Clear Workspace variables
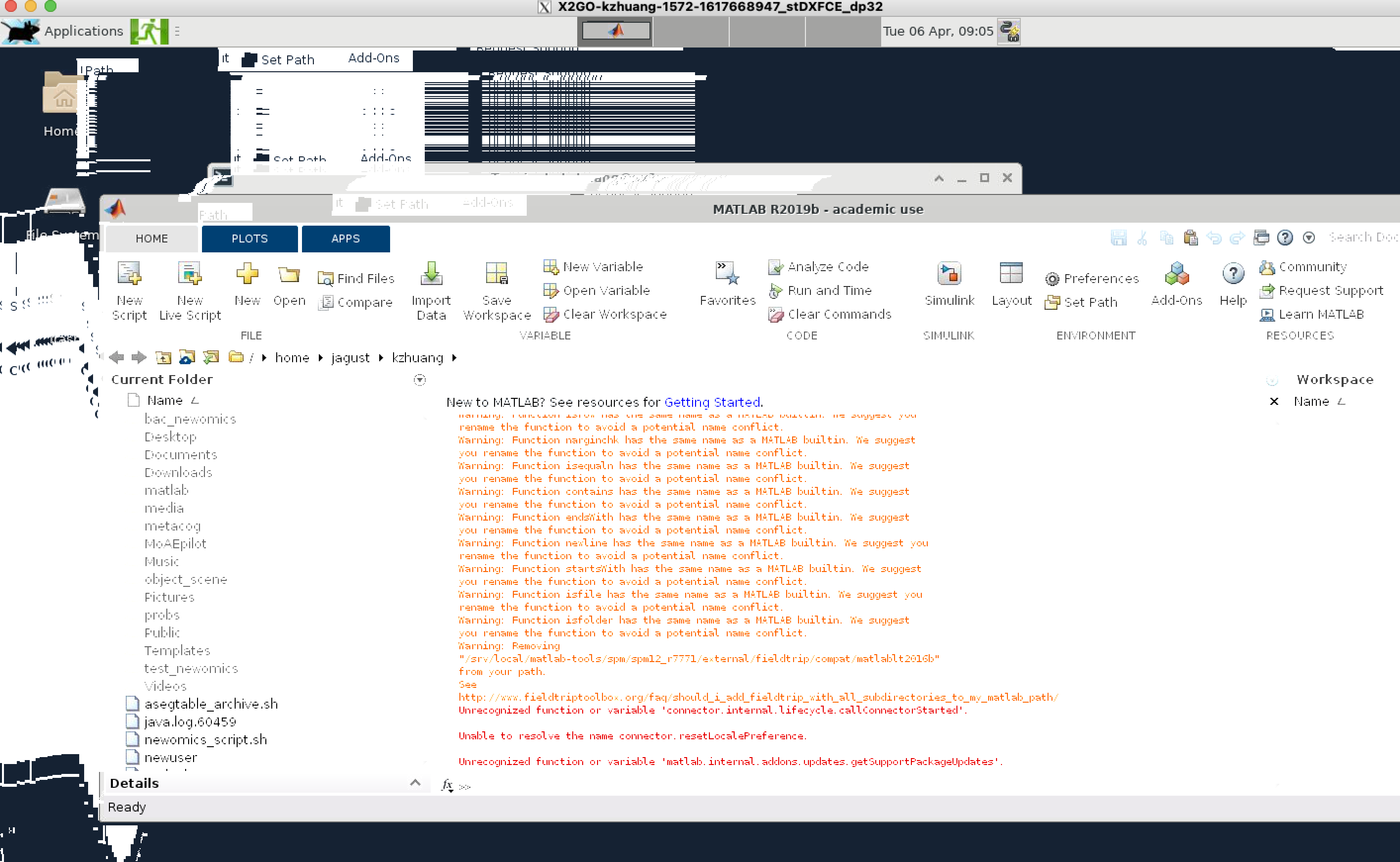Viewport: 1400px width, 862px height. point(605,314)
